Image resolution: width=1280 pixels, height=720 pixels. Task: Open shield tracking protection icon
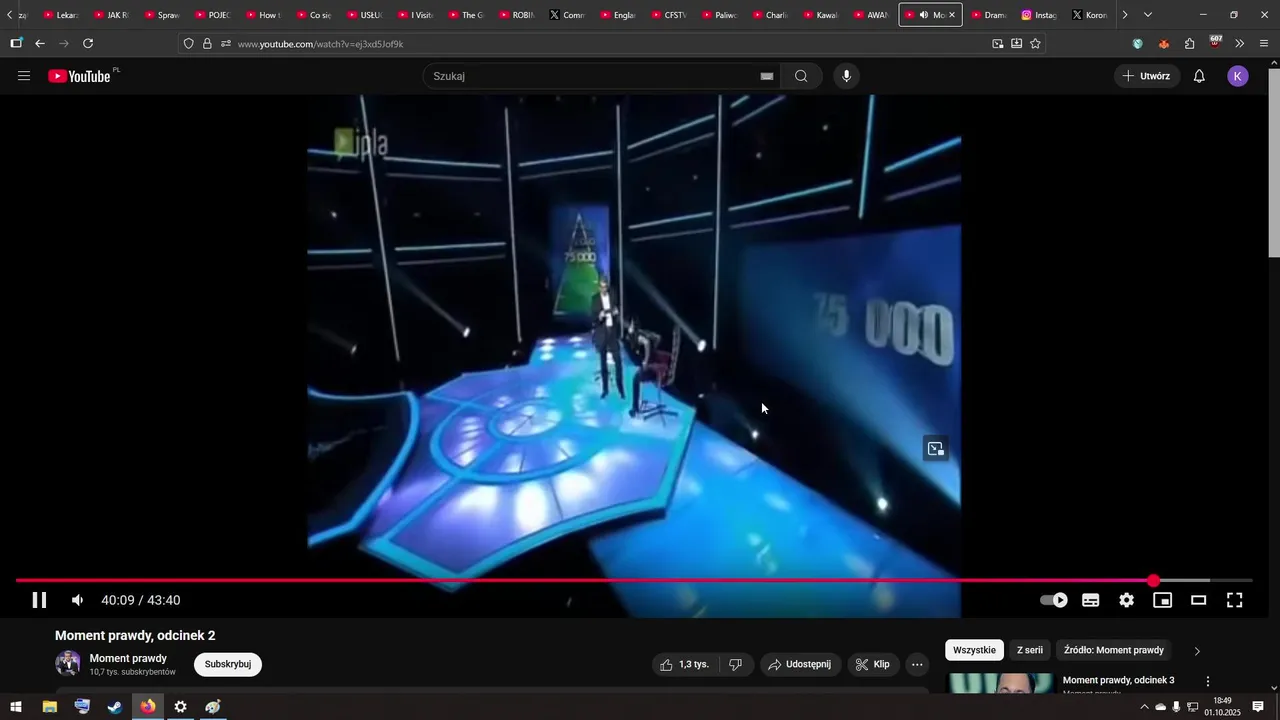(x=189, y=44)
